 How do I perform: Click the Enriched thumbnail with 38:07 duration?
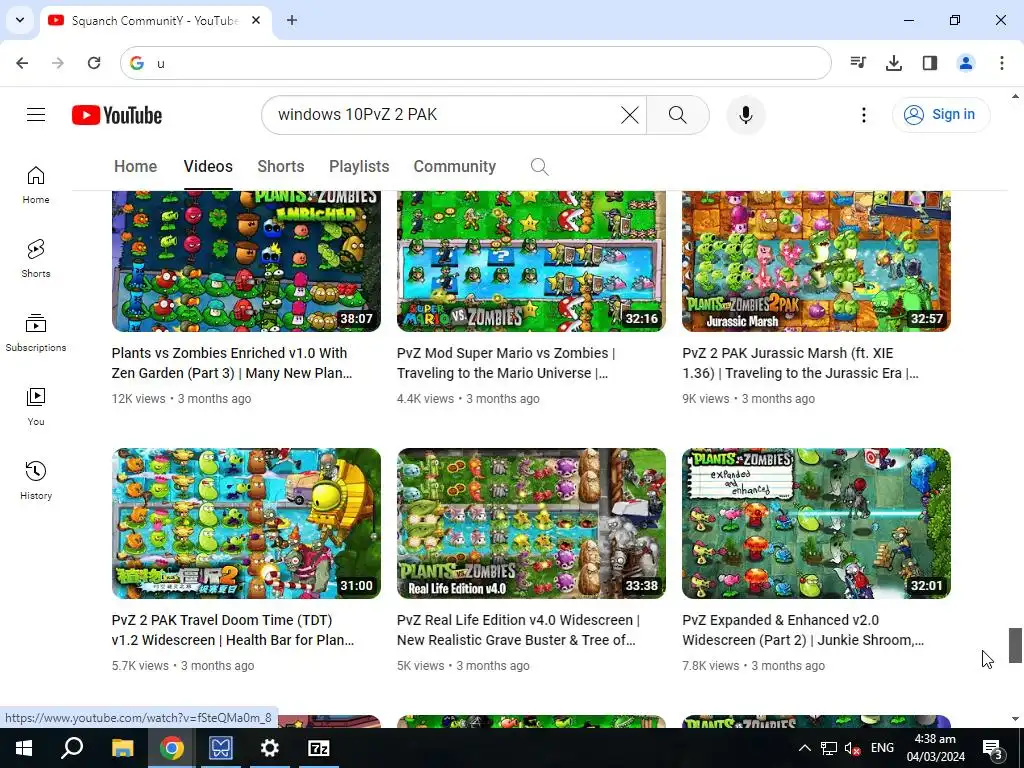[x=246, y=261]
